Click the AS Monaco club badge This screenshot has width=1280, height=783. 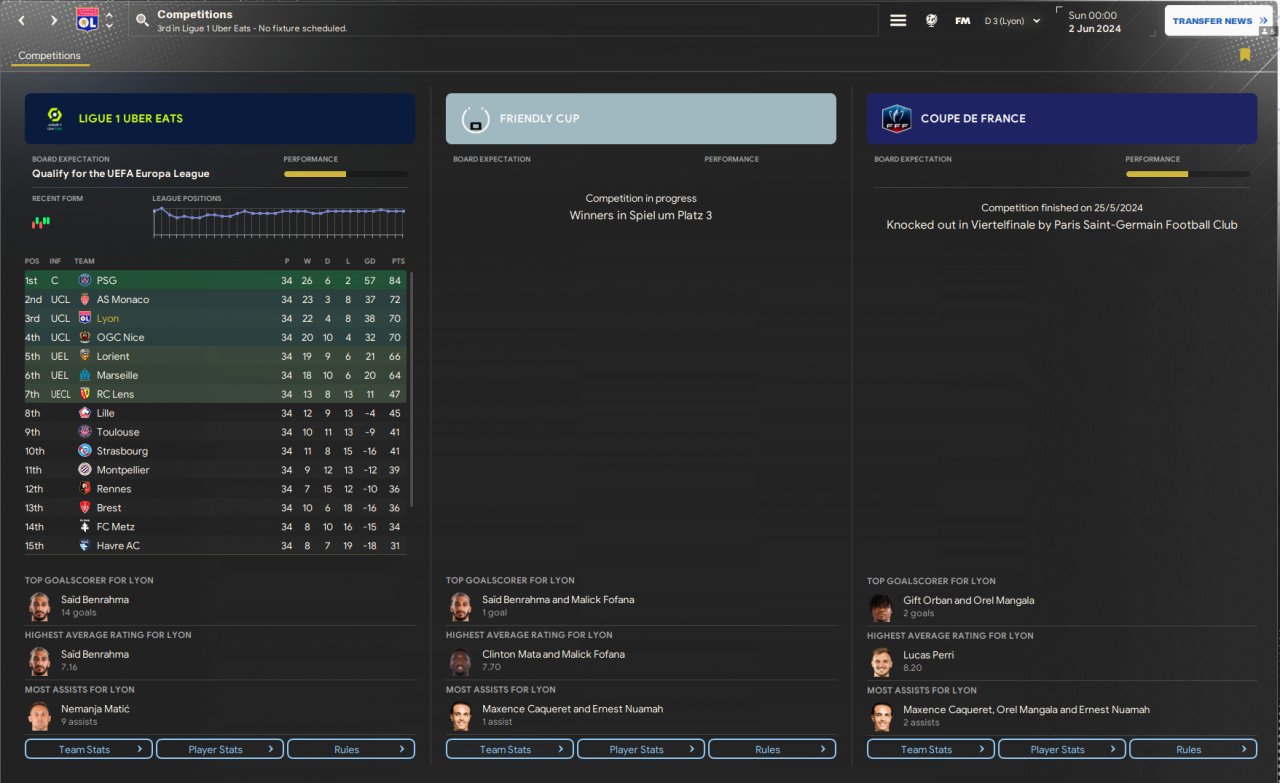(x=85, y=300)
